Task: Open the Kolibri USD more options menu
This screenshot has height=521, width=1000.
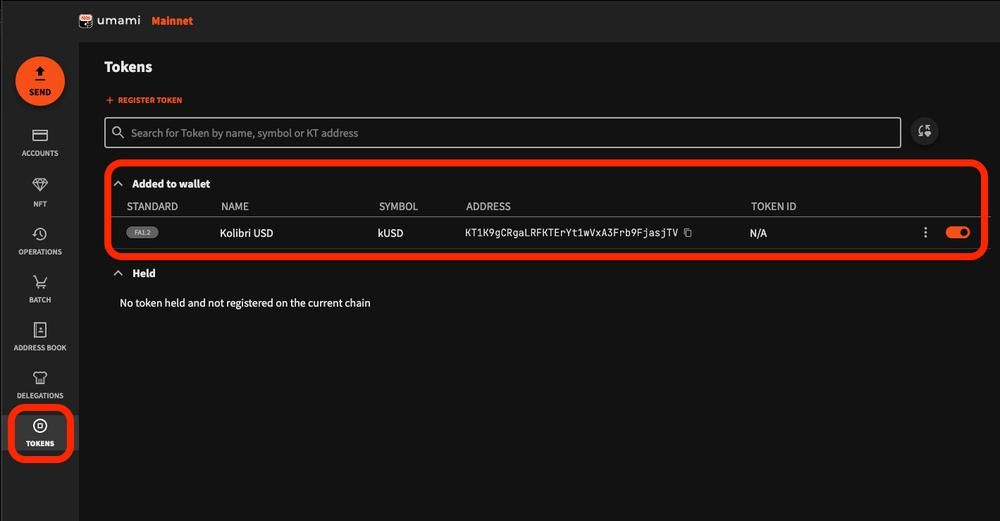Action: (x=925, y=232)
